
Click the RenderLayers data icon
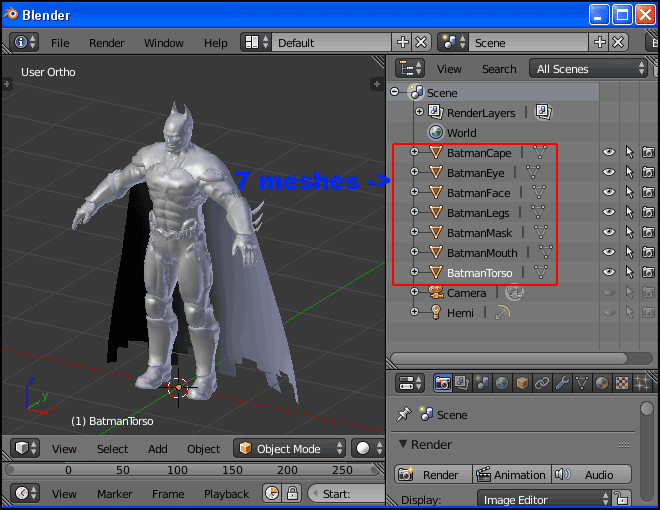click(543, 112)
